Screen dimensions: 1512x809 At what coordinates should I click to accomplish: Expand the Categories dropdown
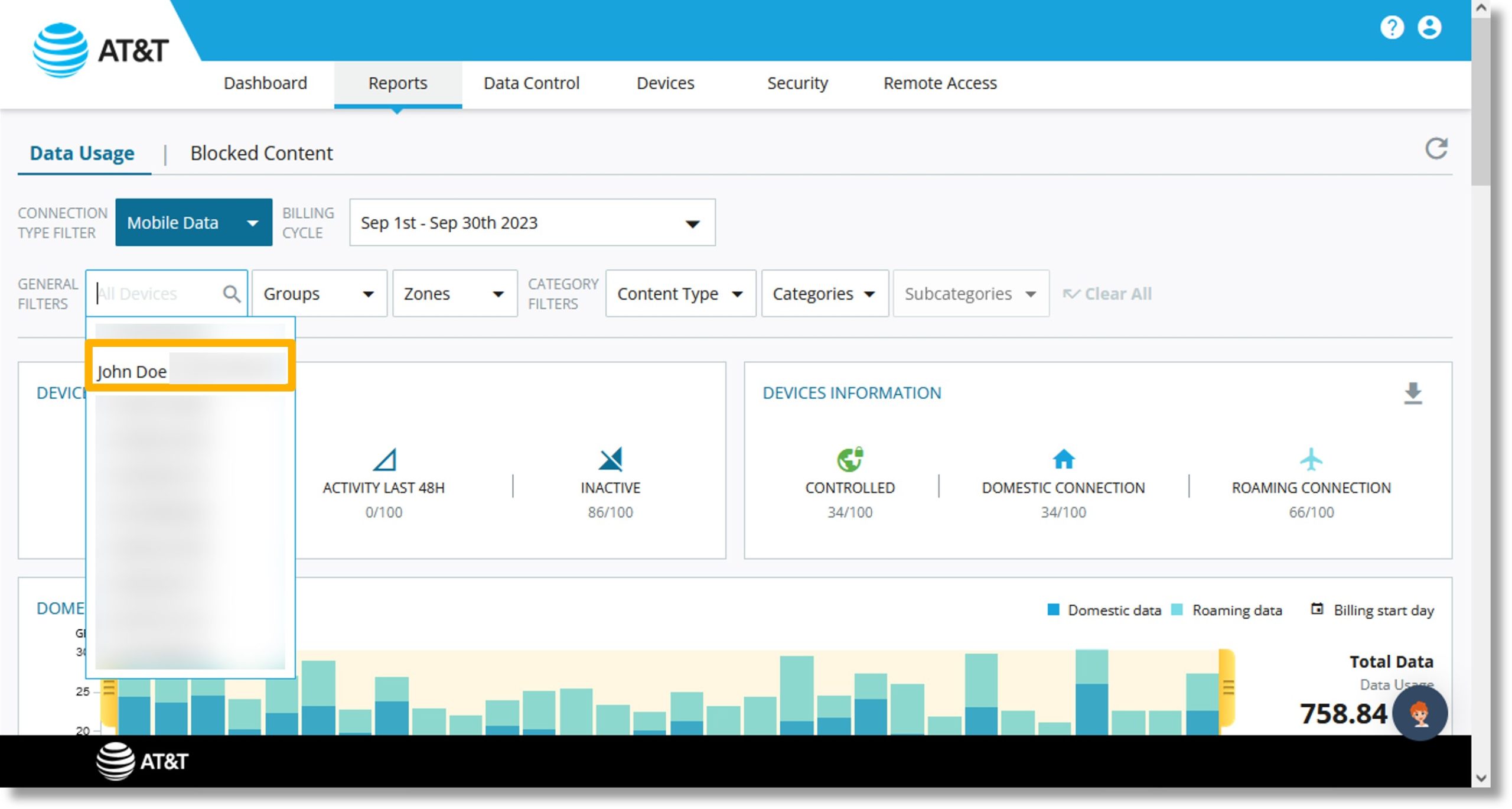(825, 294)
